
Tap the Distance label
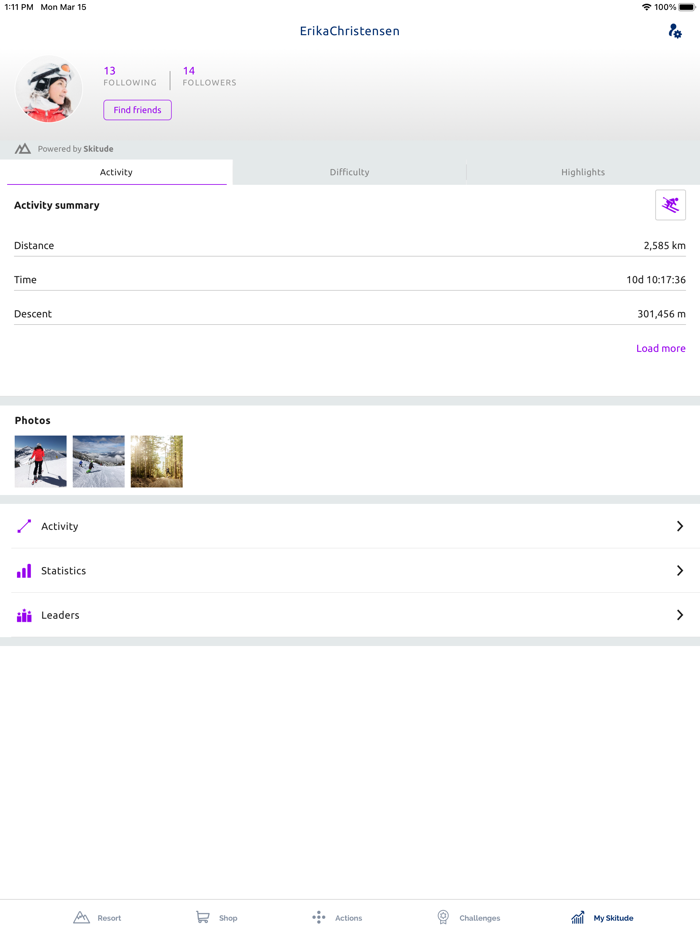[34, 245]
